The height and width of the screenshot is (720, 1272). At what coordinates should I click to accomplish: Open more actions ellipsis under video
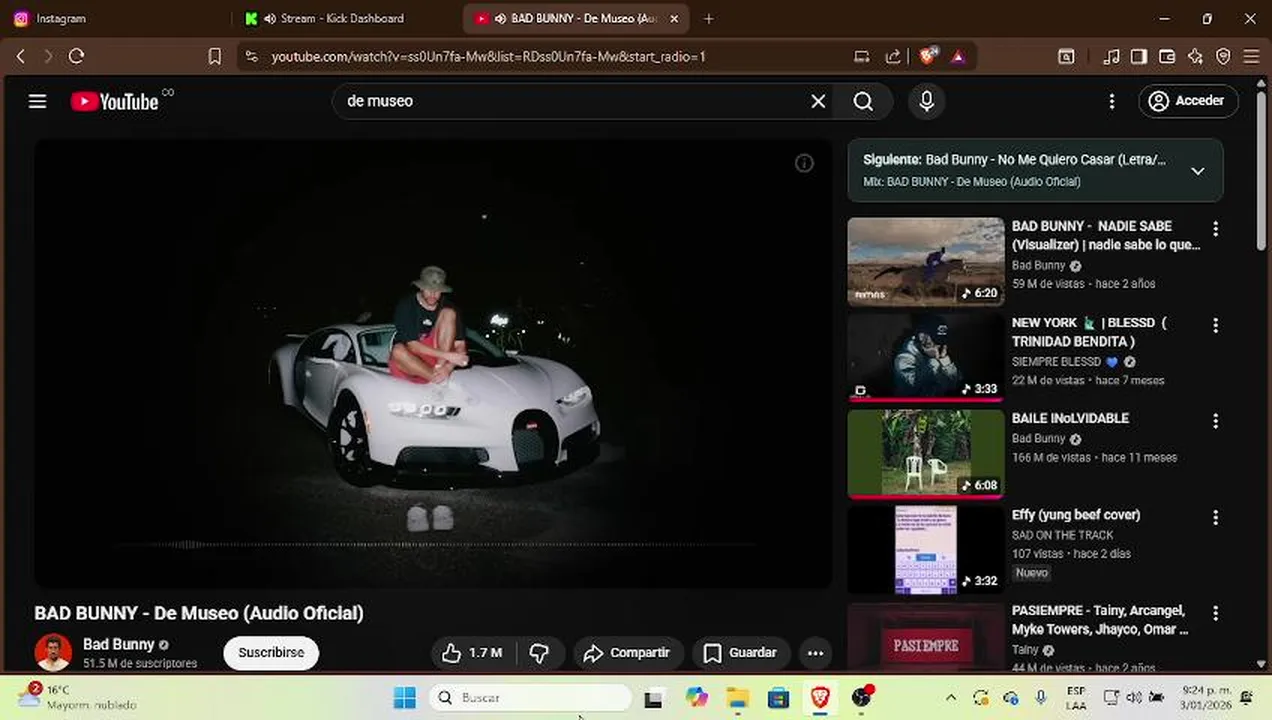click(815, 653)
